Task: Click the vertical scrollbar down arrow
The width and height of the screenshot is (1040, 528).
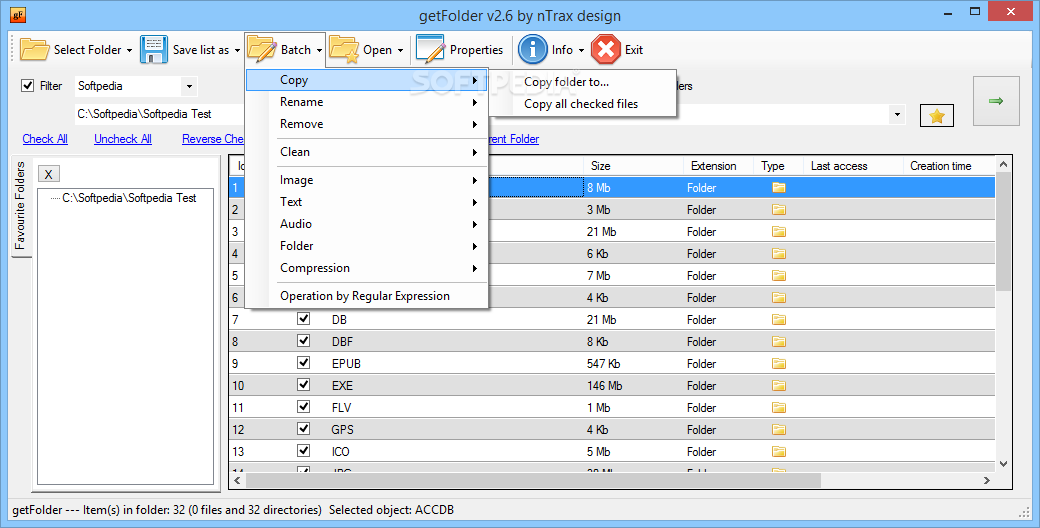Action: pyautogui.click(x=1004, y=464)
